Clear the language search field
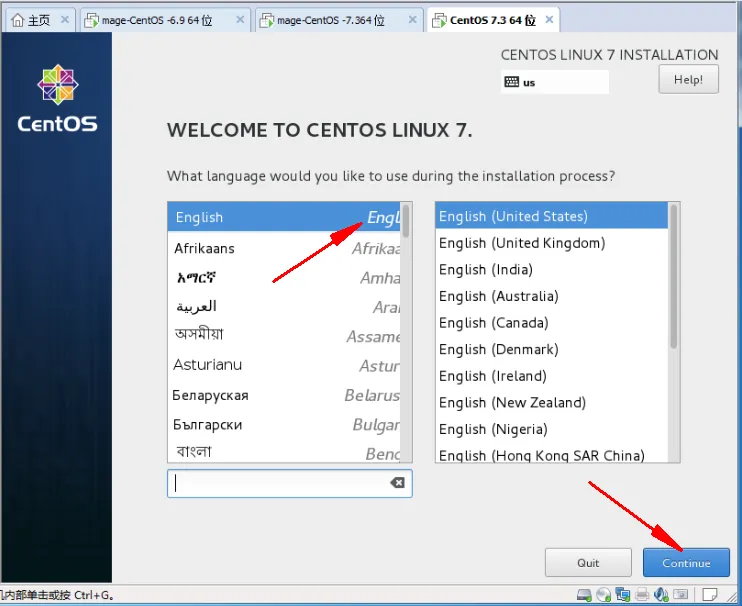 pyautogui.click(x=397, y=483)
